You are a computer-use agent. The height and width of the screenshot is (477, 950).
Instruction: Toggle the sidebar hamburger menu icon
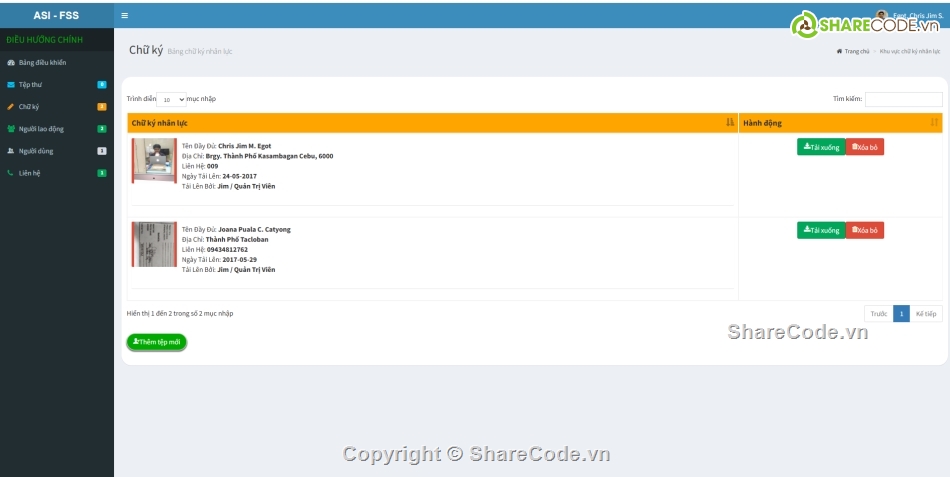(x=124, y=16)
